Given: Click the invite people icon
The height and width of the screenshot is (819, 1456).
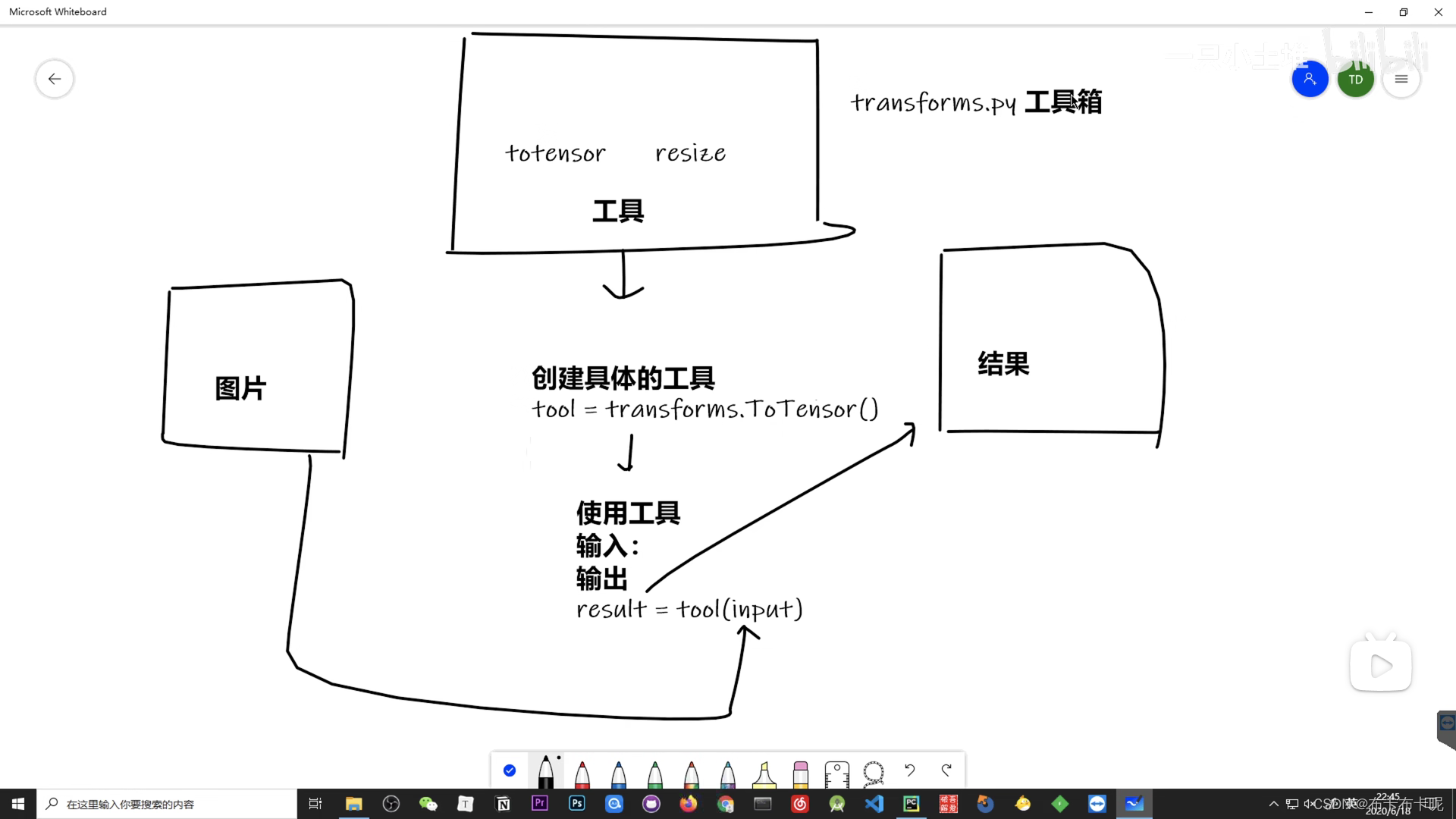Looking at the screenshot, I should (1310, 78).
